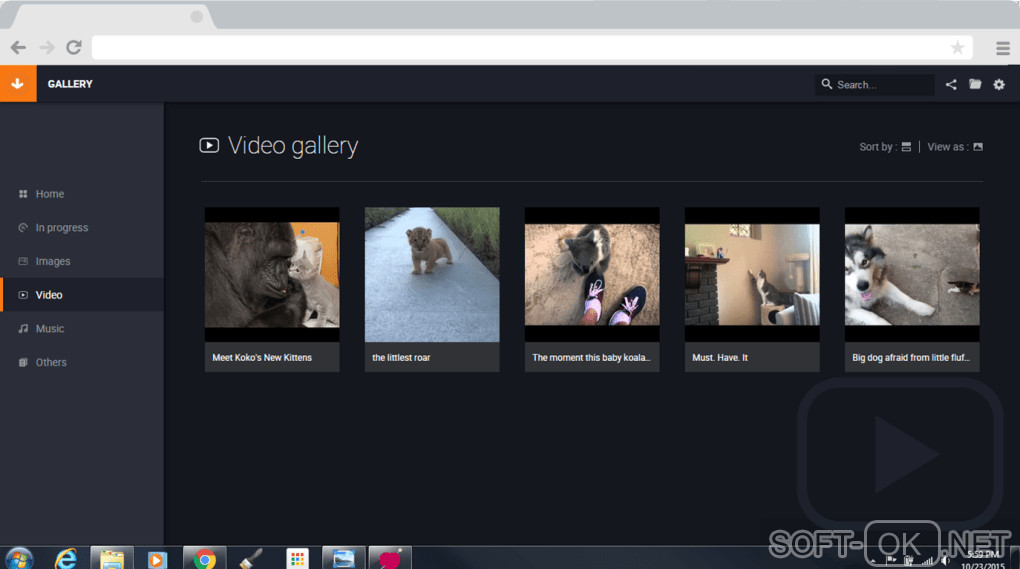Click the Home icon in the sidebar
Viewport: 1020px width, 569px height.
(23, 194)
